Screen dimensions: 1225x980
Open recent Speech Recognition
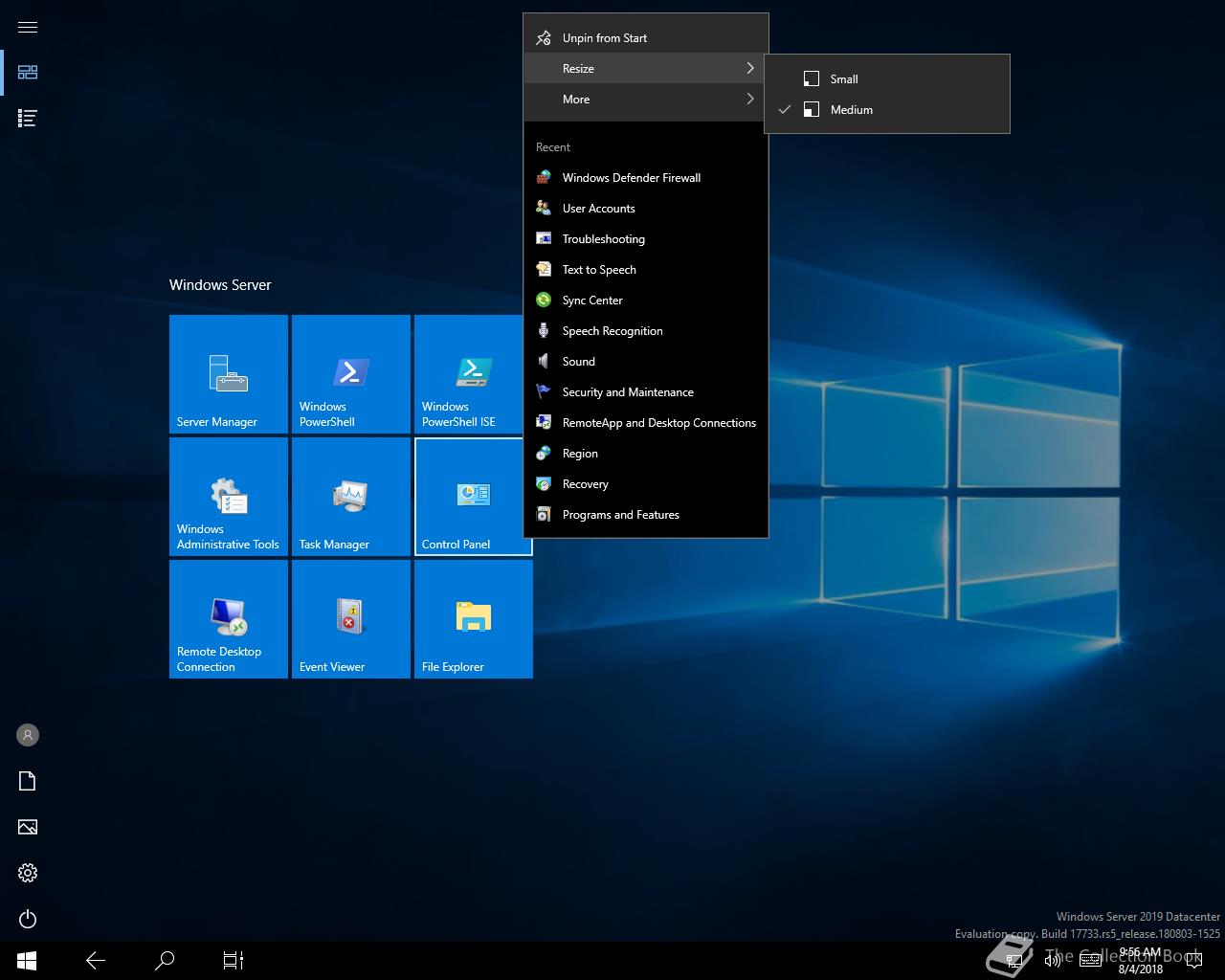tap(646, 331)
